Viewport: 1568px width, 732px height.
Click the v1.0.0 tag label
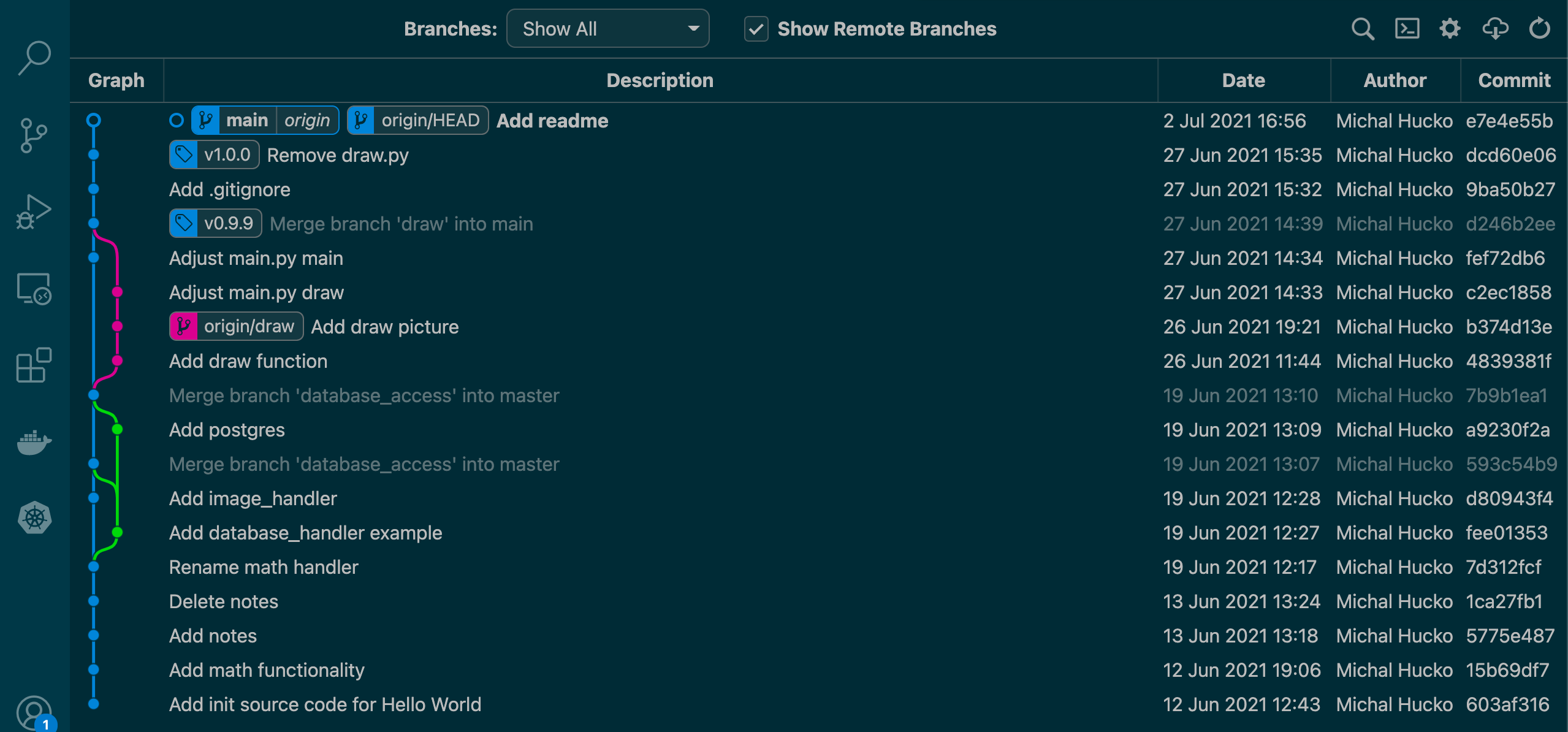pos(214,155)
